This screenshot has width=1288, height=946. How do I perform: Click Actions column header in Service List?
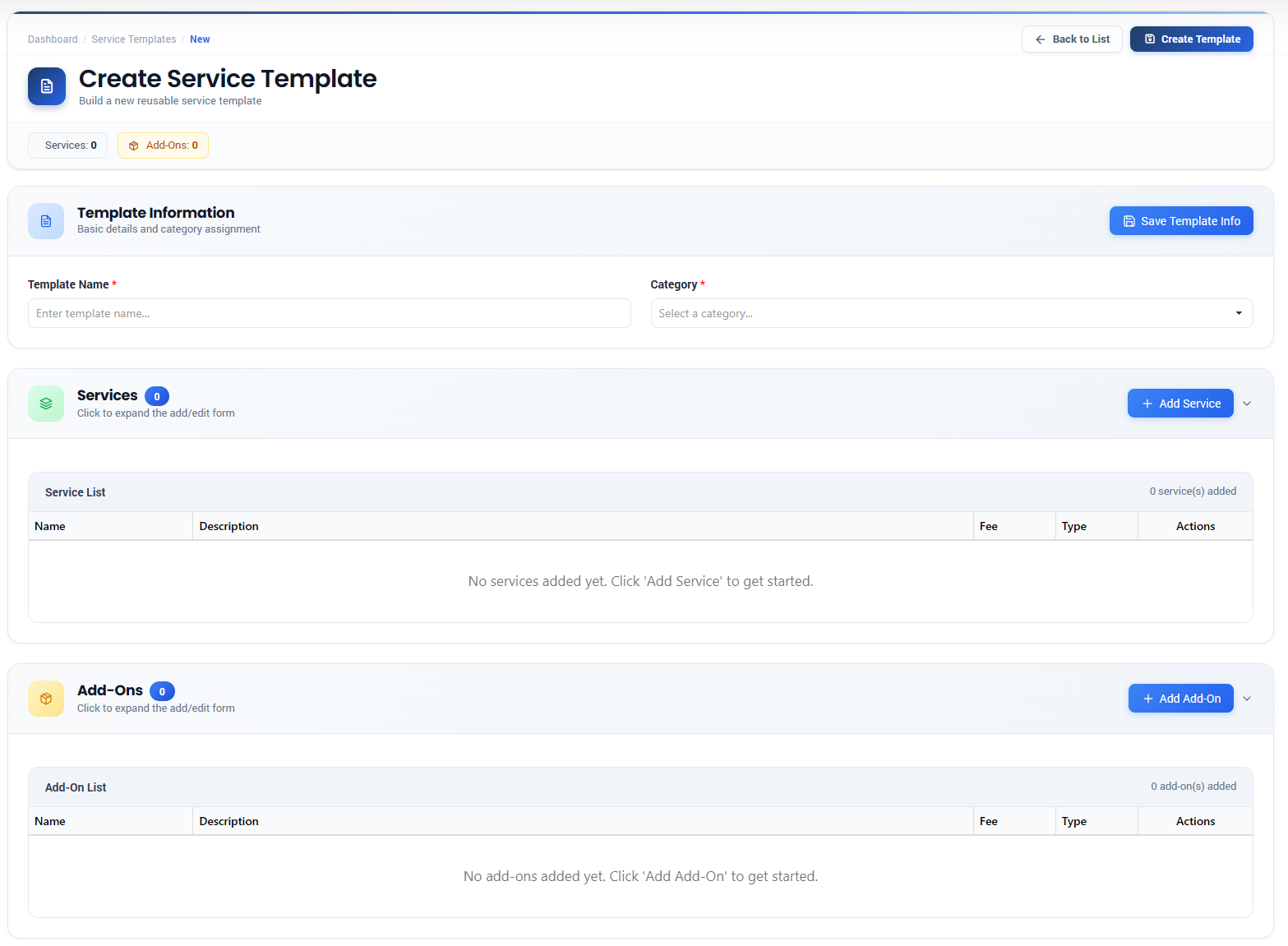(x=1196, y=526)
